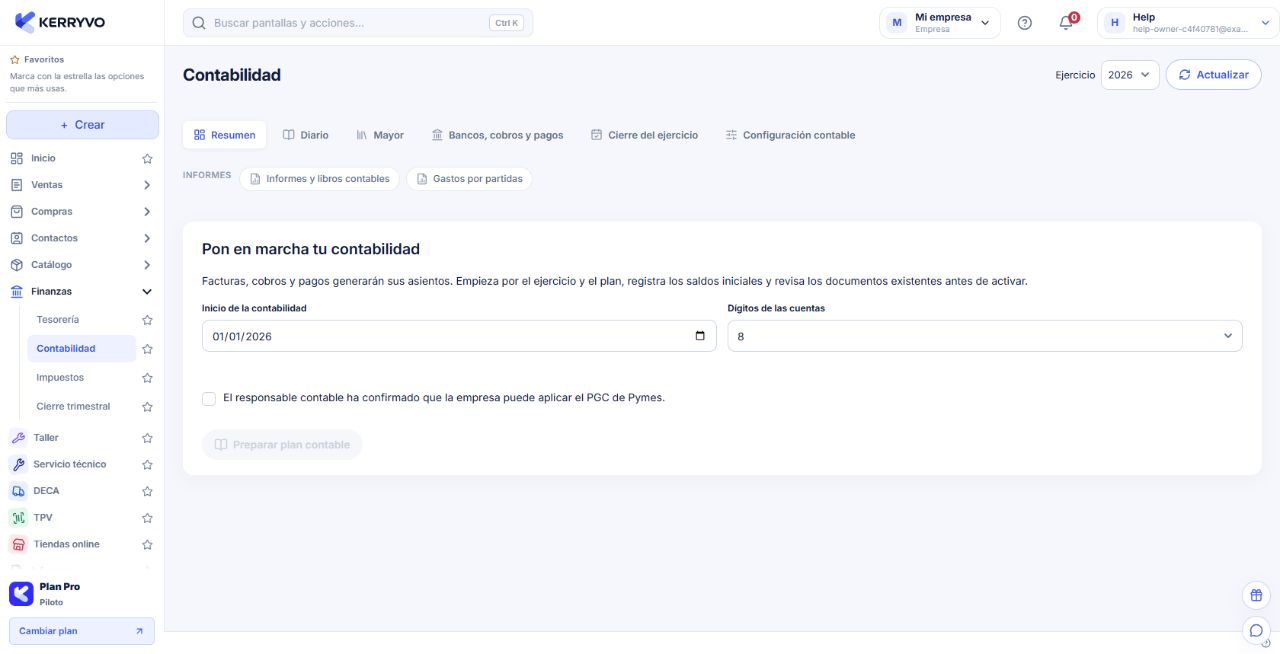Open the help question mark icon

coord(1024,23)
